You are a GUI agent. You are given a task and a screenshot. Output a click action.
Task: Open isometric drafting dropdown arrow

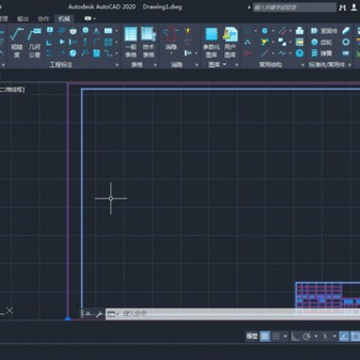click(x=334, y=336)
